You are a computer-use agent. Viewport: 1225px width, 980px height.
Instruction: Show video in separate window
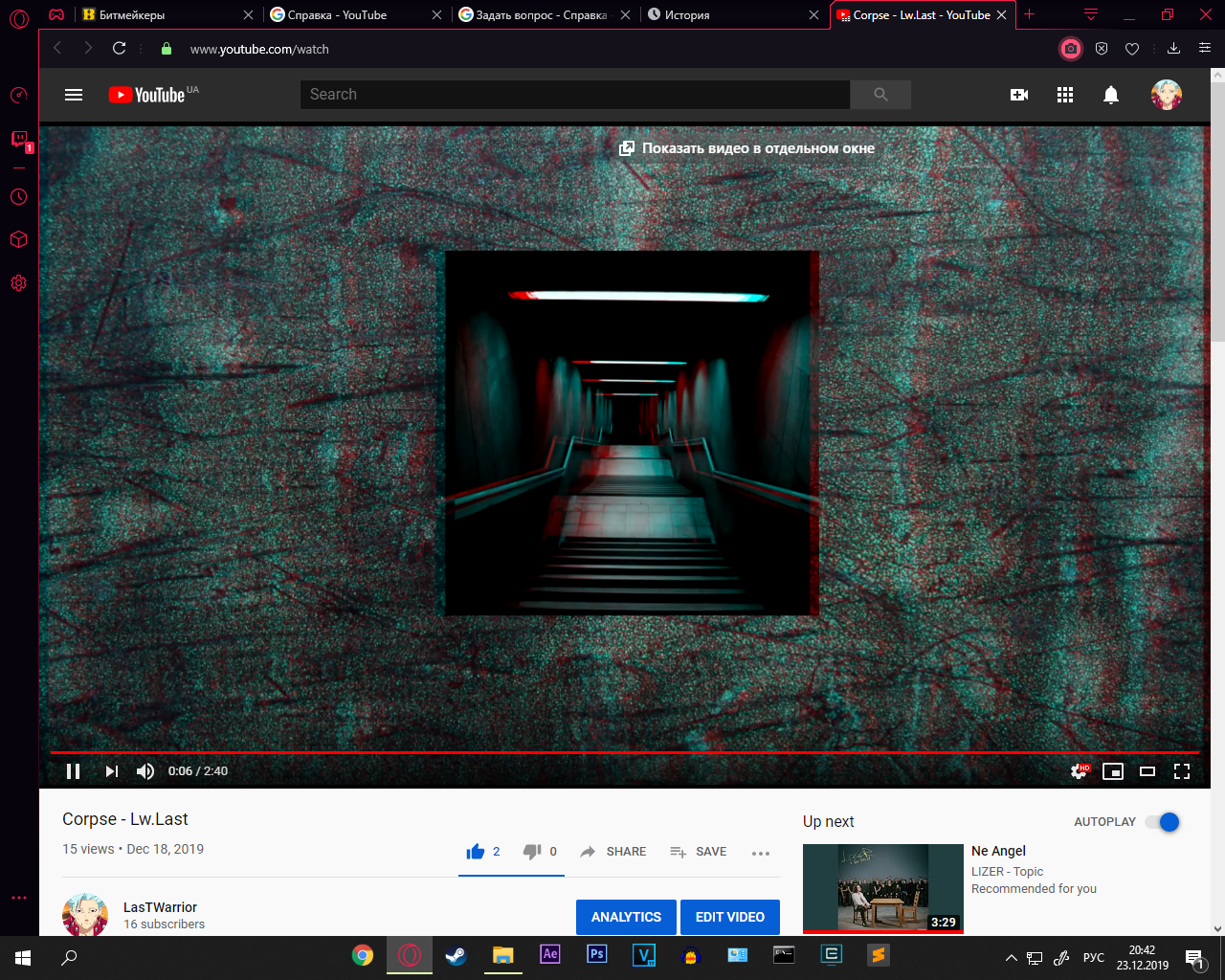click(747, 148)
